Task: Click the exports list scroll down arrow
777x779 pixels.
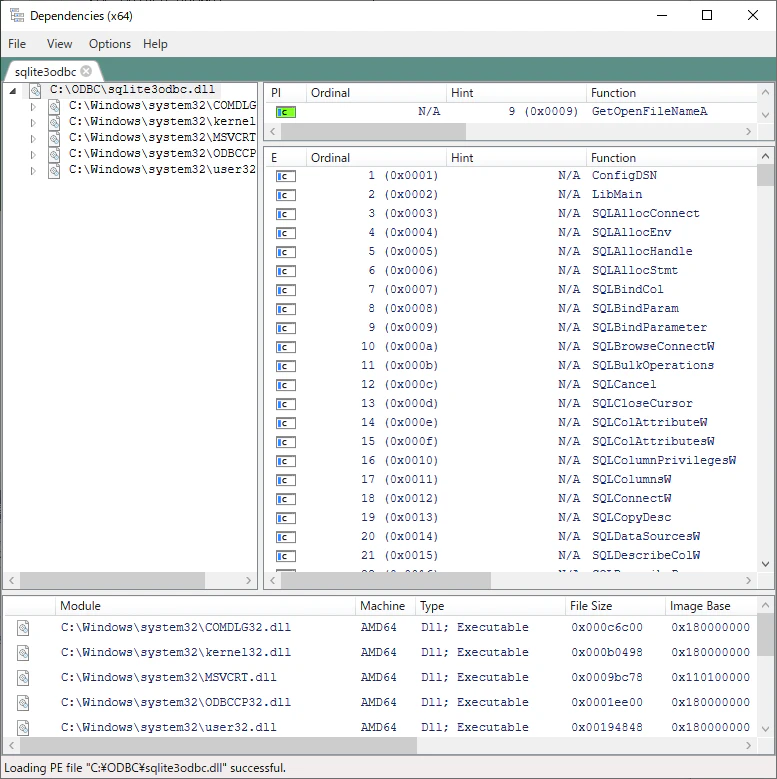Action: click(765, 564)
